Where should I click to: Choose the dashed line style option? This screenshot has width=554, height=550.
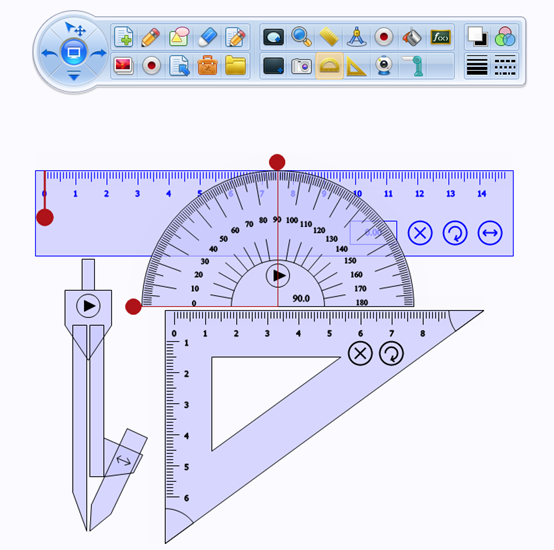click(x=505, y=65)
